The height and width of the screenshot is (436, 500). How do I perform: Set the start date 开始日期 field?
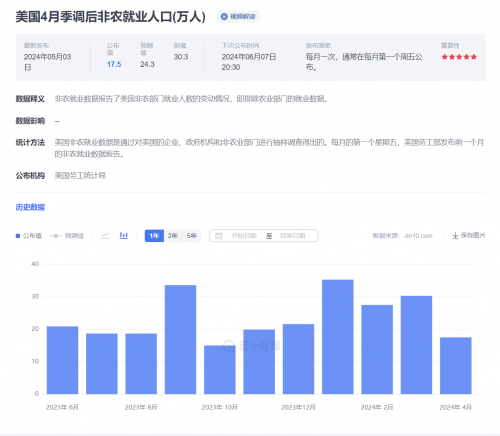point(244,236)
